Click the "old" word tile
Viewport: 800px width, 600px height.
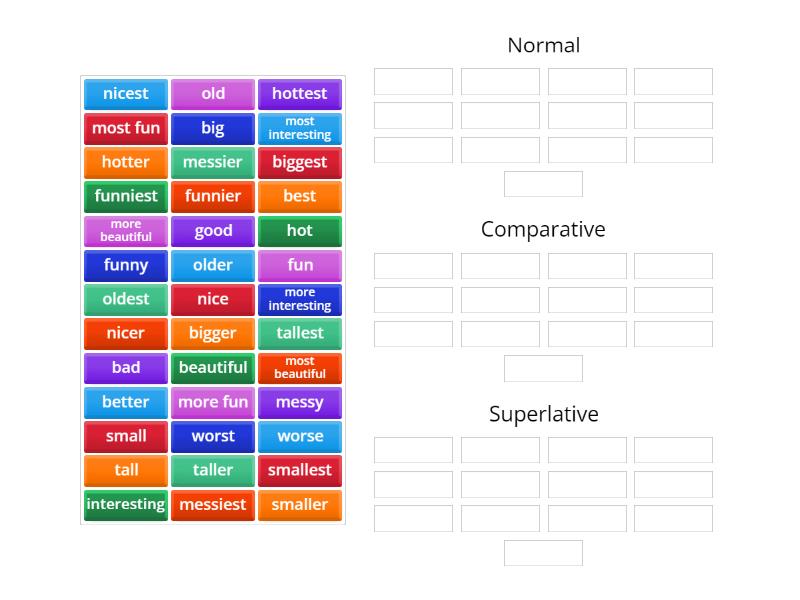pyautogui.click(x=212, y=94)
